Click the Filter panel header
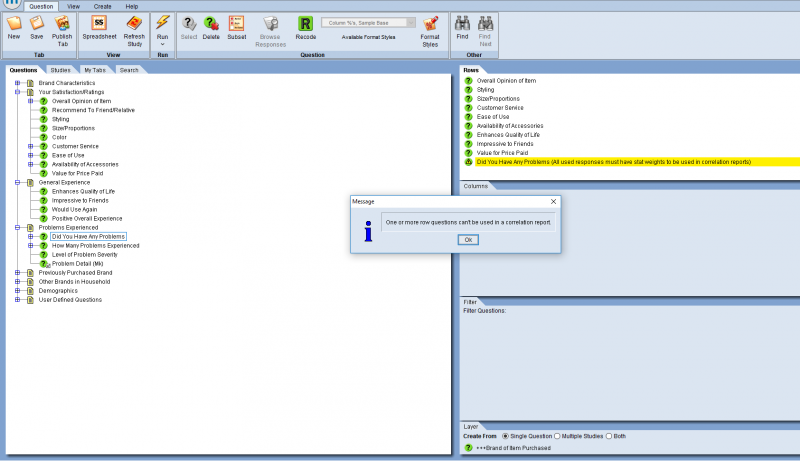800x461 pixels. [x=470, y=302]
